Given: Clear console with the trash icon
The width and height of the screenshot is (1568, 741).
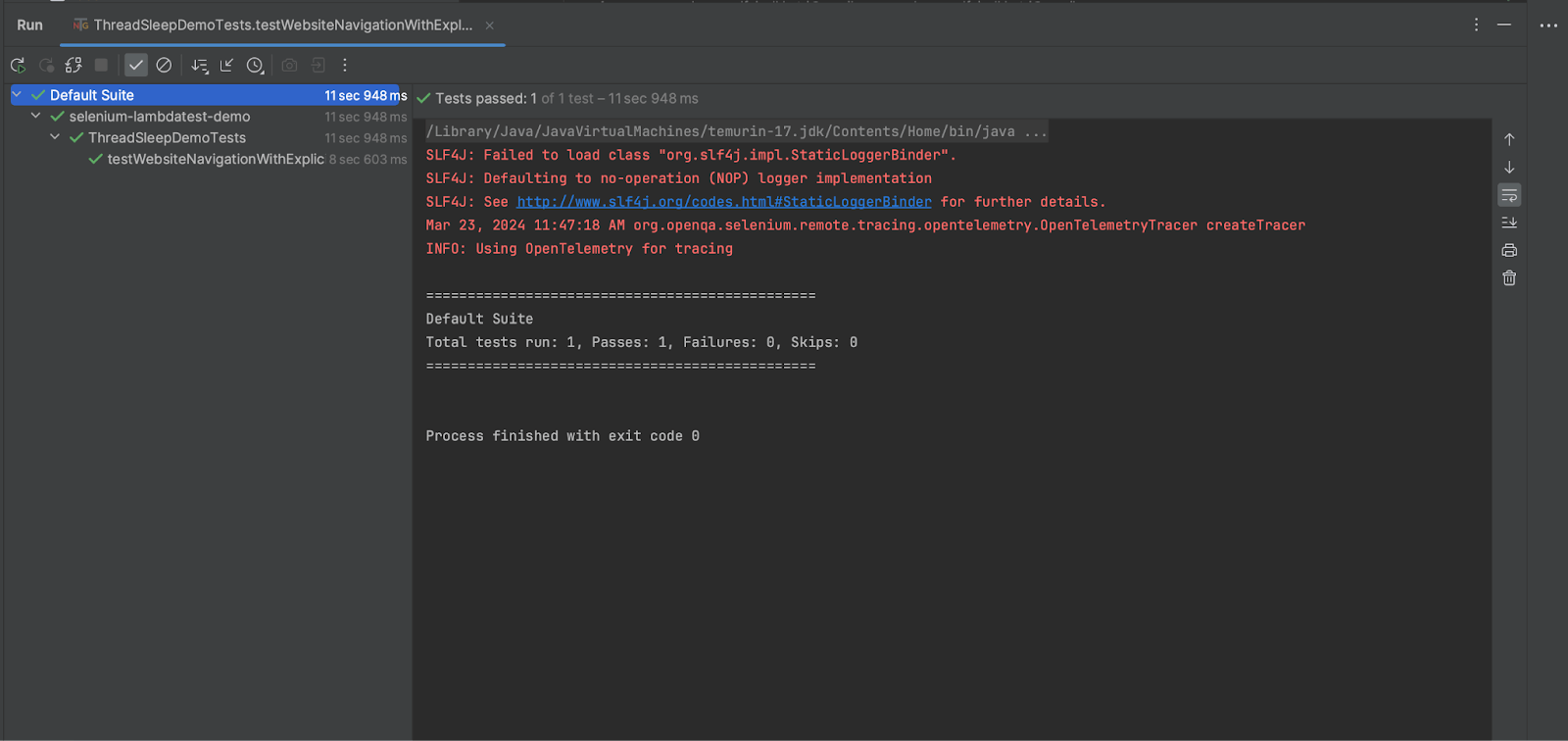Looking at the screenshot, I should coord(1509,278).
